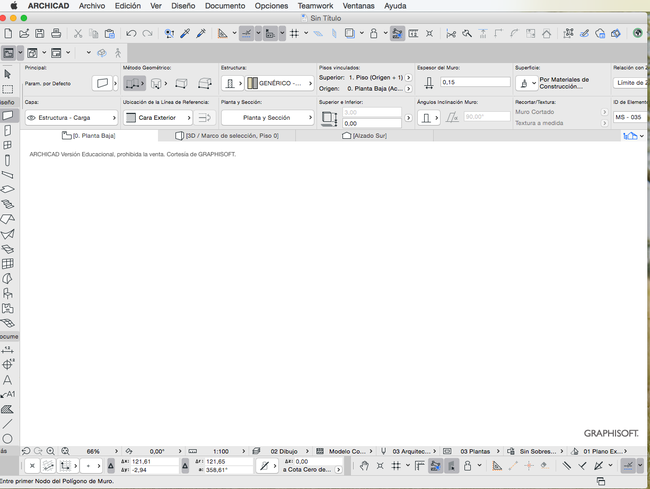Select the Curtain Wall grid tool
Viewport: 650px width, 489px height.
pyautogui.click(x=7, y=264)
